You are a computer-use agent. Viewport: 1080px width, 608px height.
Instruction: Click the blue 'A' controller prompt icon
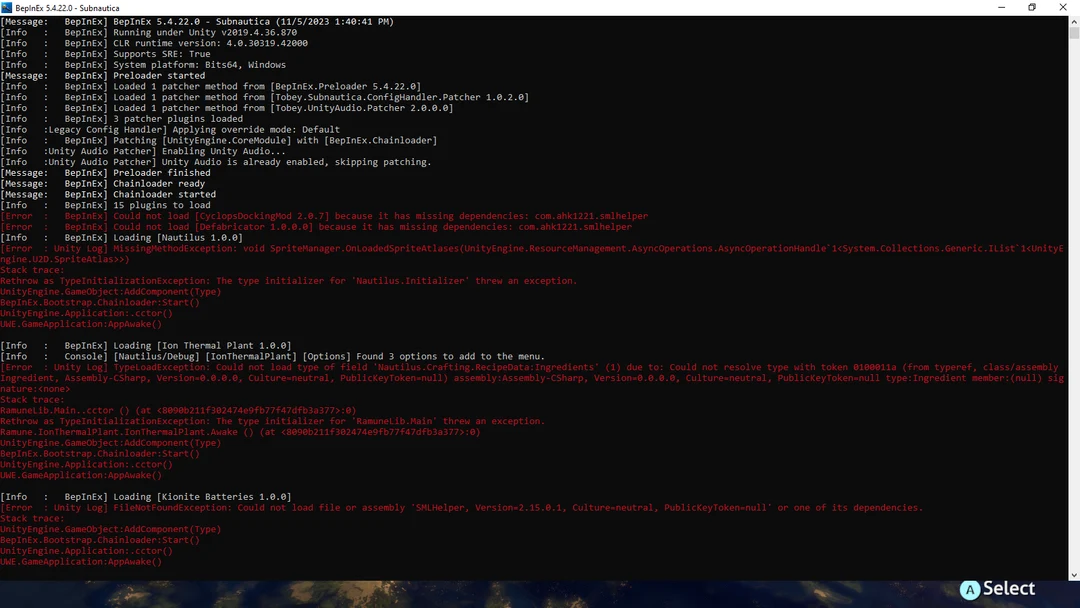(x=970, y=589)
